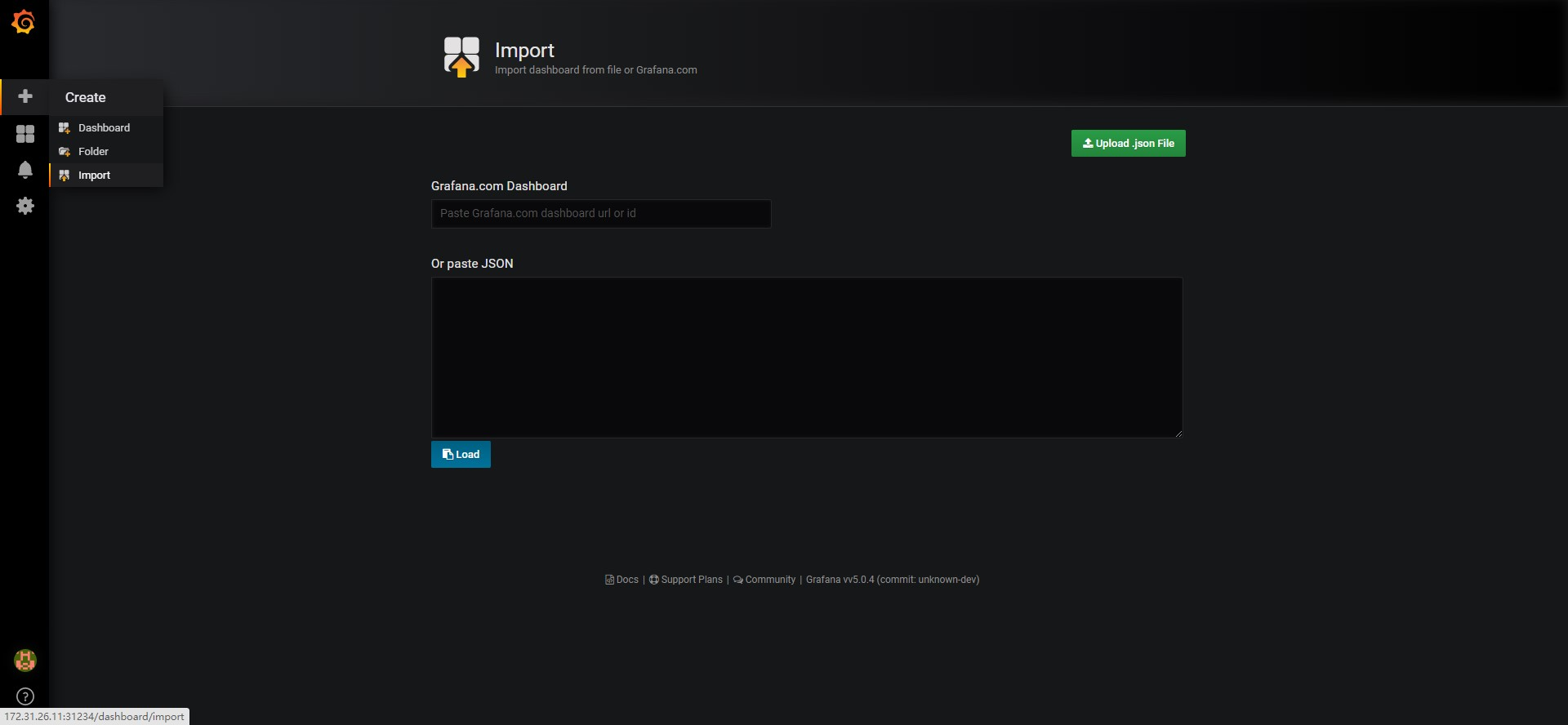Screen dimensions: 1568x725
Task: Select Folder from the Create menu
Action: tap(106, 151)
